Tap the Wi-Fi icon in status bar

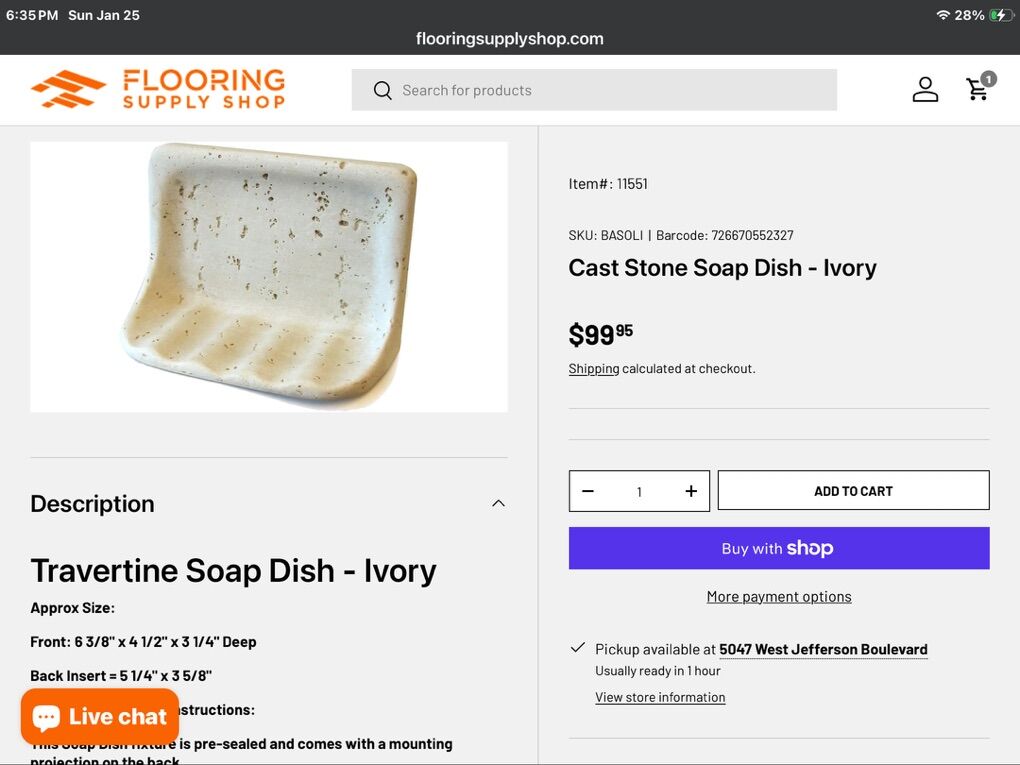click(x=943, y=15)
